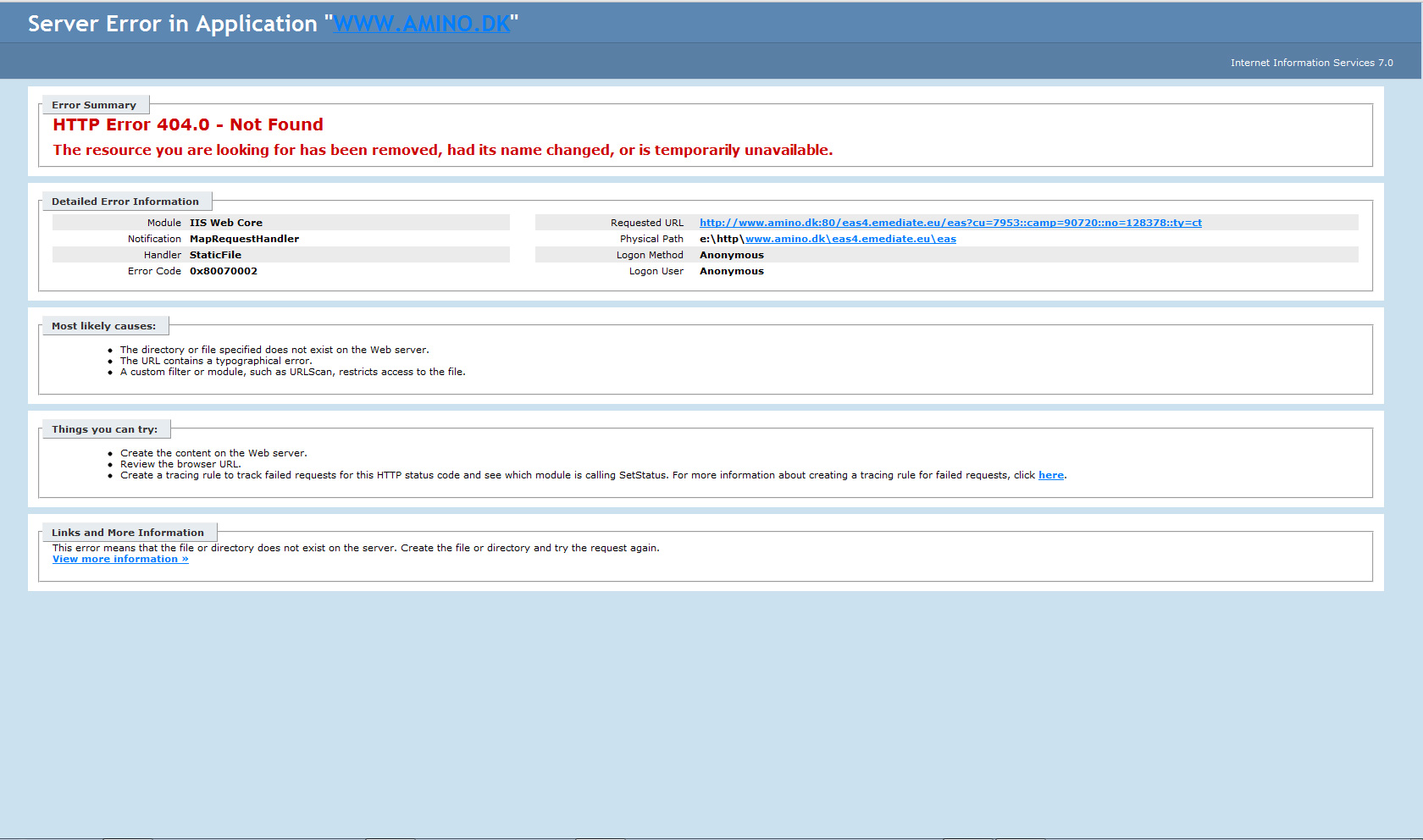Image resolution: width=1423 pixels, height=840 pixels.
Task: Click the Error Summary section label
Action: tap(94, 105)
